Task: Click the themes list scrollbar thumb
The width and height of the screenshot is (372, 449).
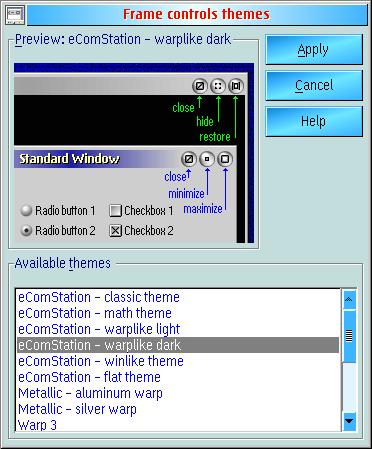Action: pos(349,336)
